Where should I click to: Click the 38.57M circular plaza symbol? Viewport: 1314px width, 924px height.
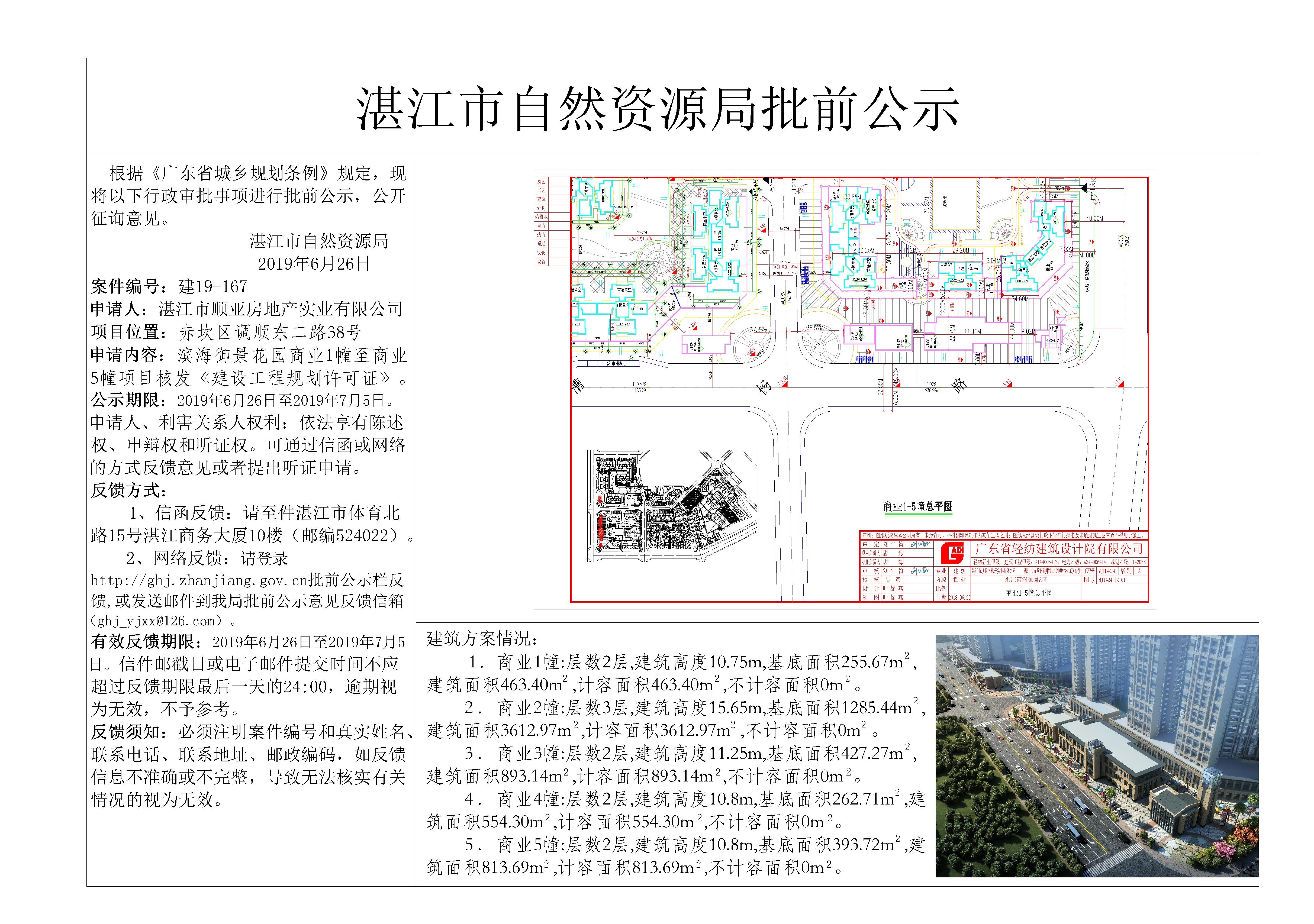[x=819, y=346]
